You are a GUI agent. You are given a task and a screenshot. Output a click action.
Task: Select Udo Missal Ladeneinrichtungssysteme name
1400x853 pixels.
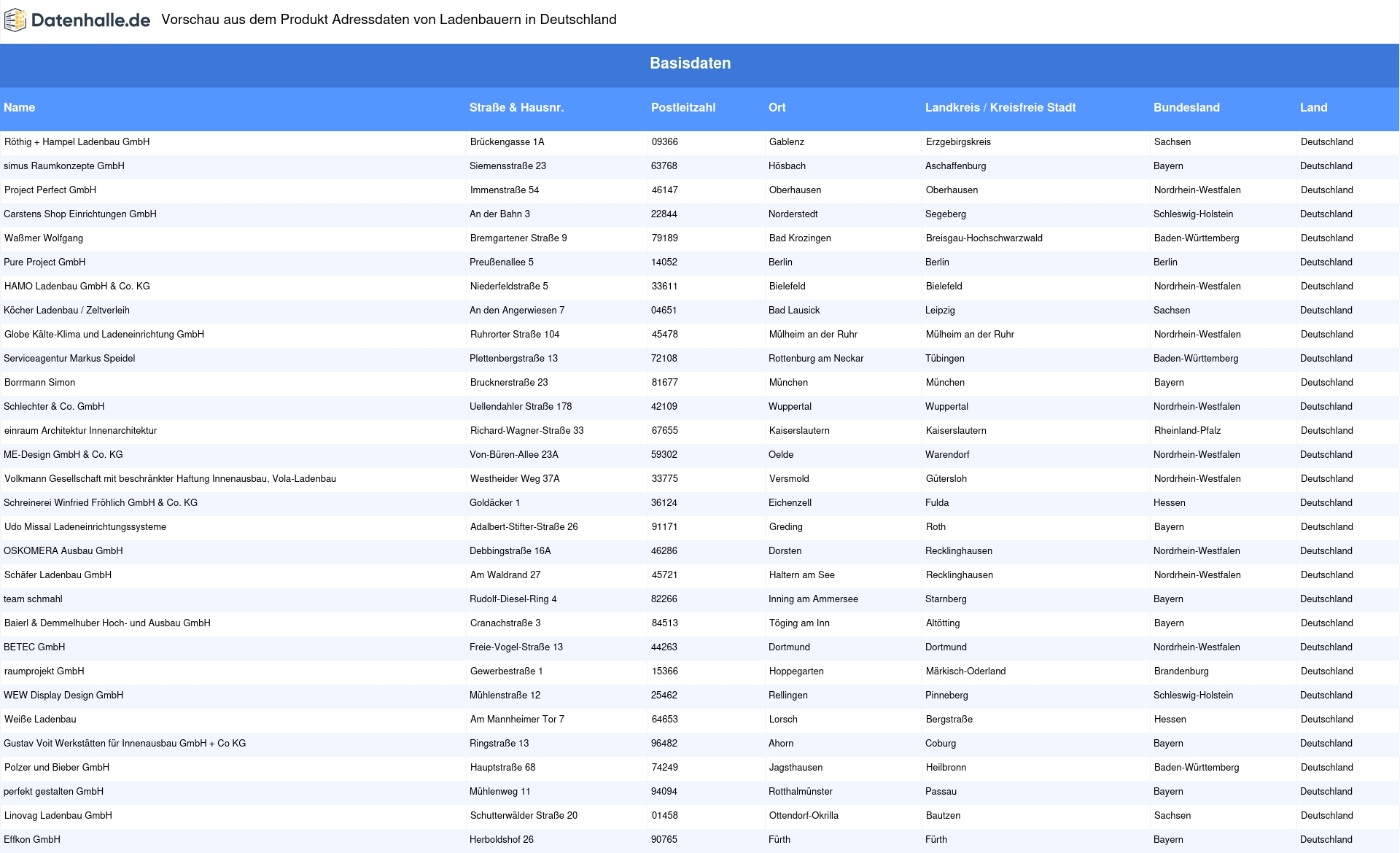pyautogui.click(x=85, y=526)
